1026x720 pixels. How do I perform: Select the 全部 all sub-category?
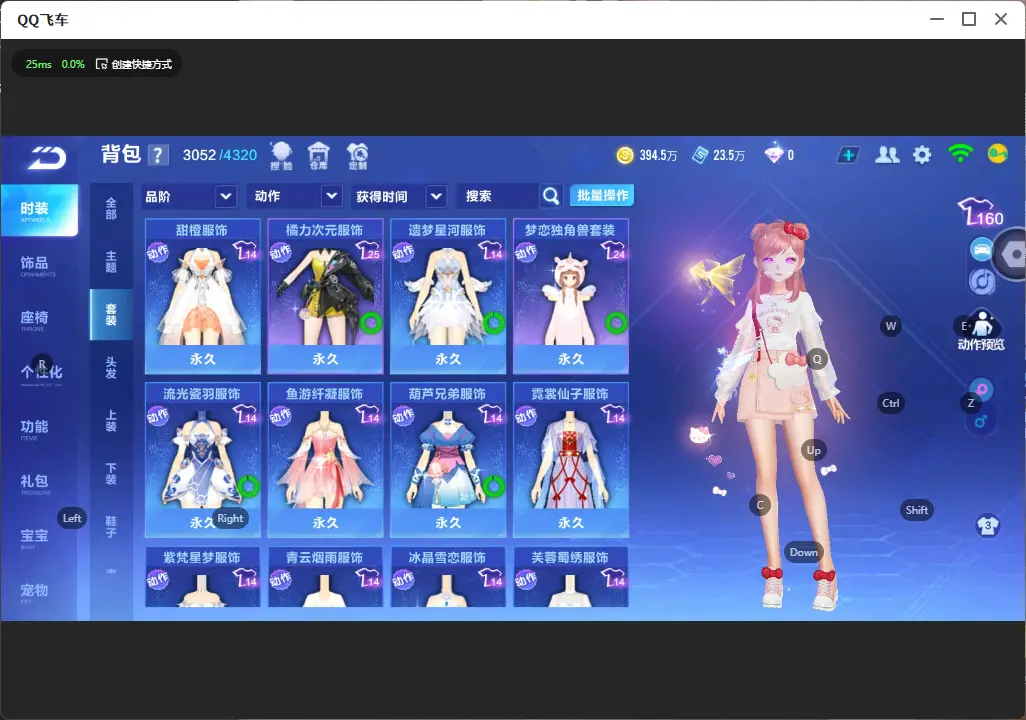click(x=111, y=209)
